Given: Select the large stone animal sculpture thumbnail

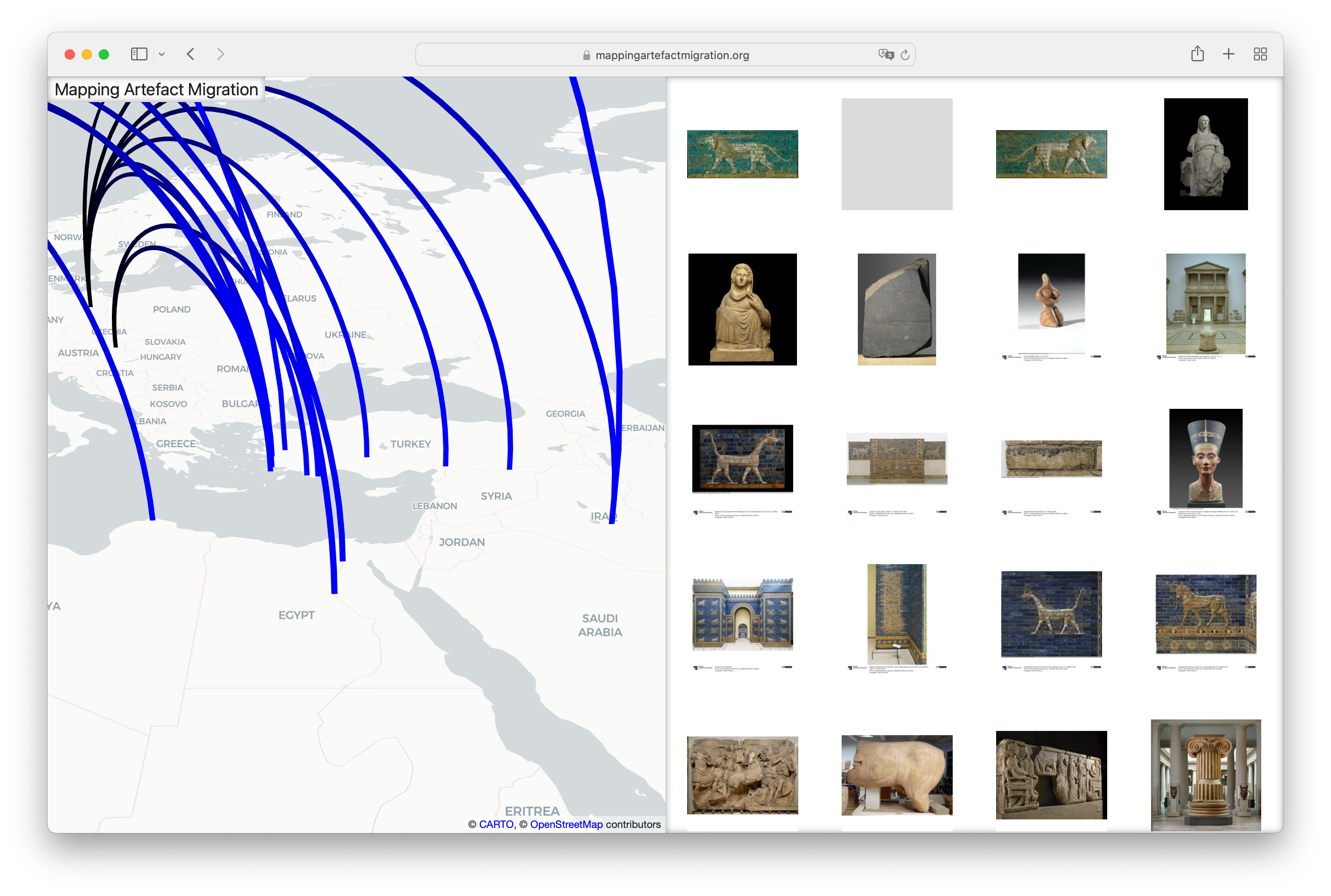Looking at the screenshot, I should click(897, 776).
